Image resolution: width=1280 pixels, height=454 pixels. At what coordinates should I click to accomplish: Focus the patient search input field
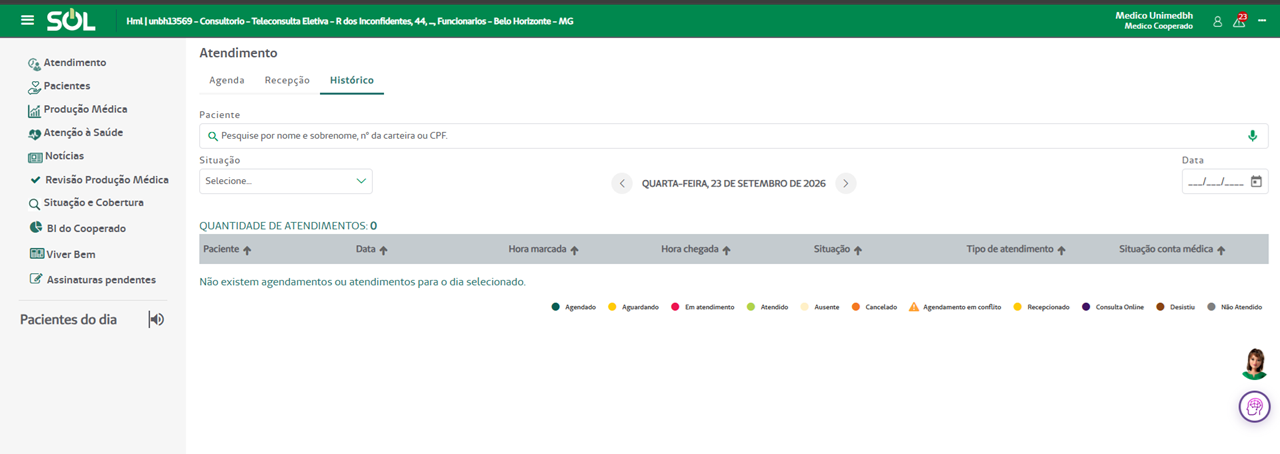point(734,136)
